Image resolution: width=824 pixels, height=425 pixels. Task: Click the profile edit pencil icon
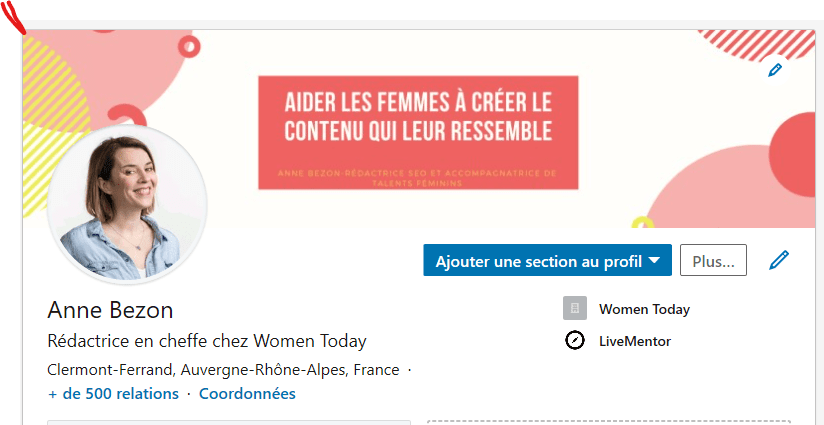(779, 261)
